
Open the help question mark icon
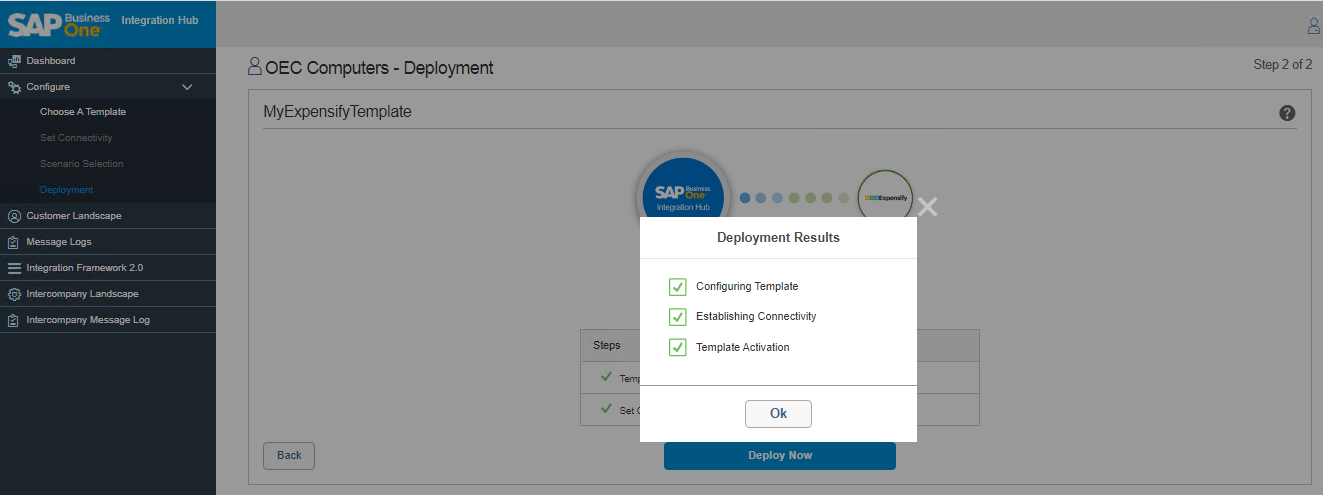(1288, 113)
